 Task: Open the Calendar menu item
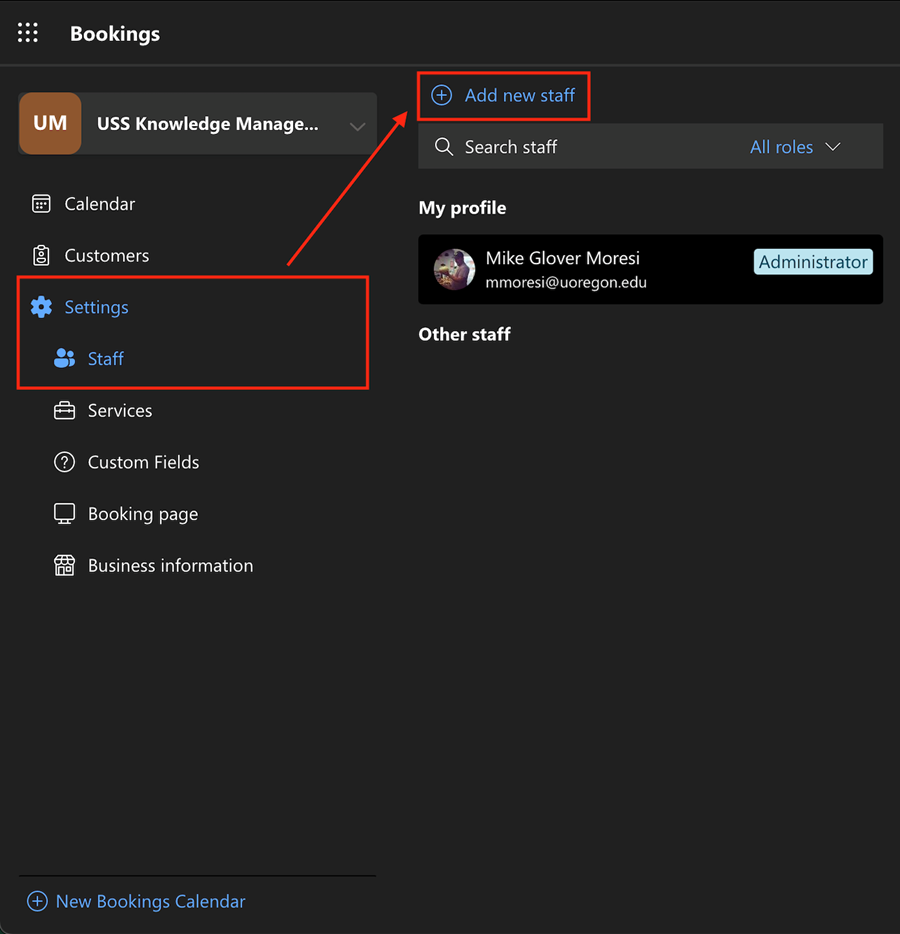coord(100,204)
